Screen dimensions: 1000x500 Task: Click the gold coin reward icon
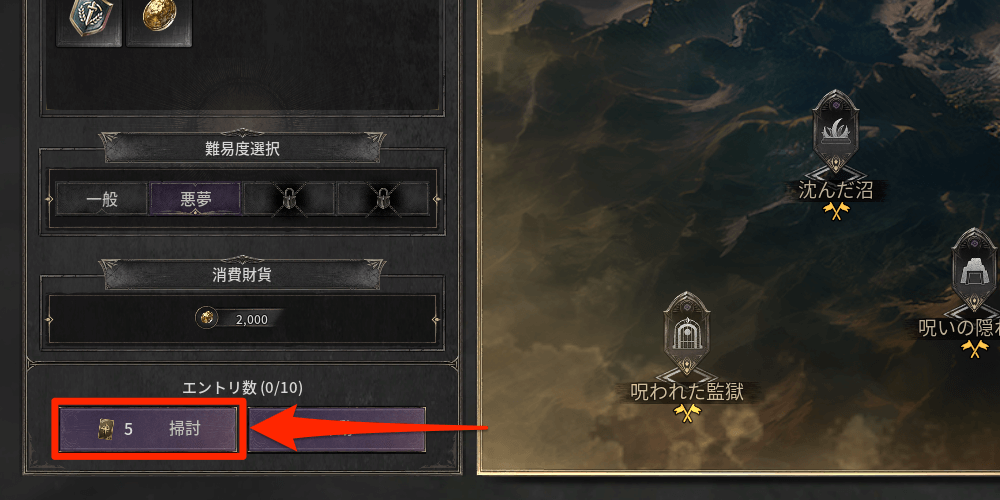coord(159,22)
